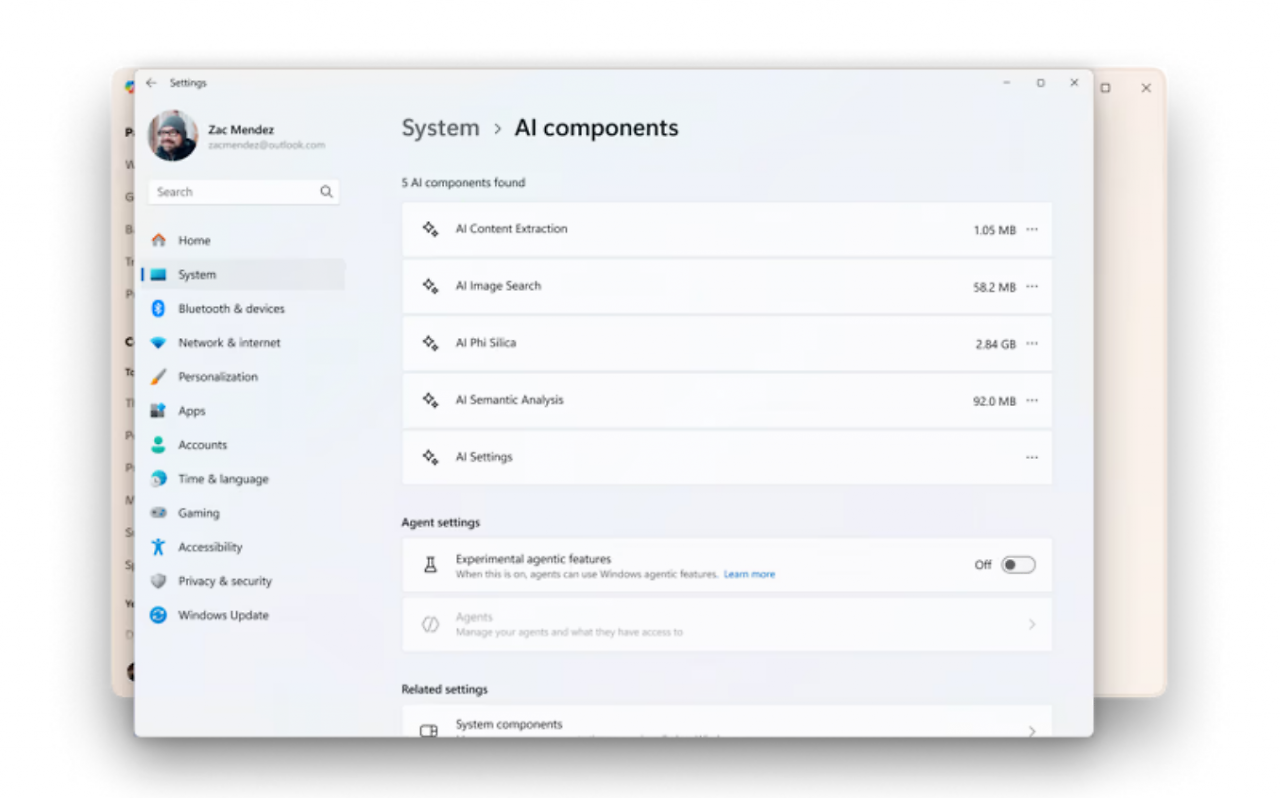Click the flask icon for Experimental agentic features
1280x798 pixels.
pyautogui.click(x=431, y=565)
